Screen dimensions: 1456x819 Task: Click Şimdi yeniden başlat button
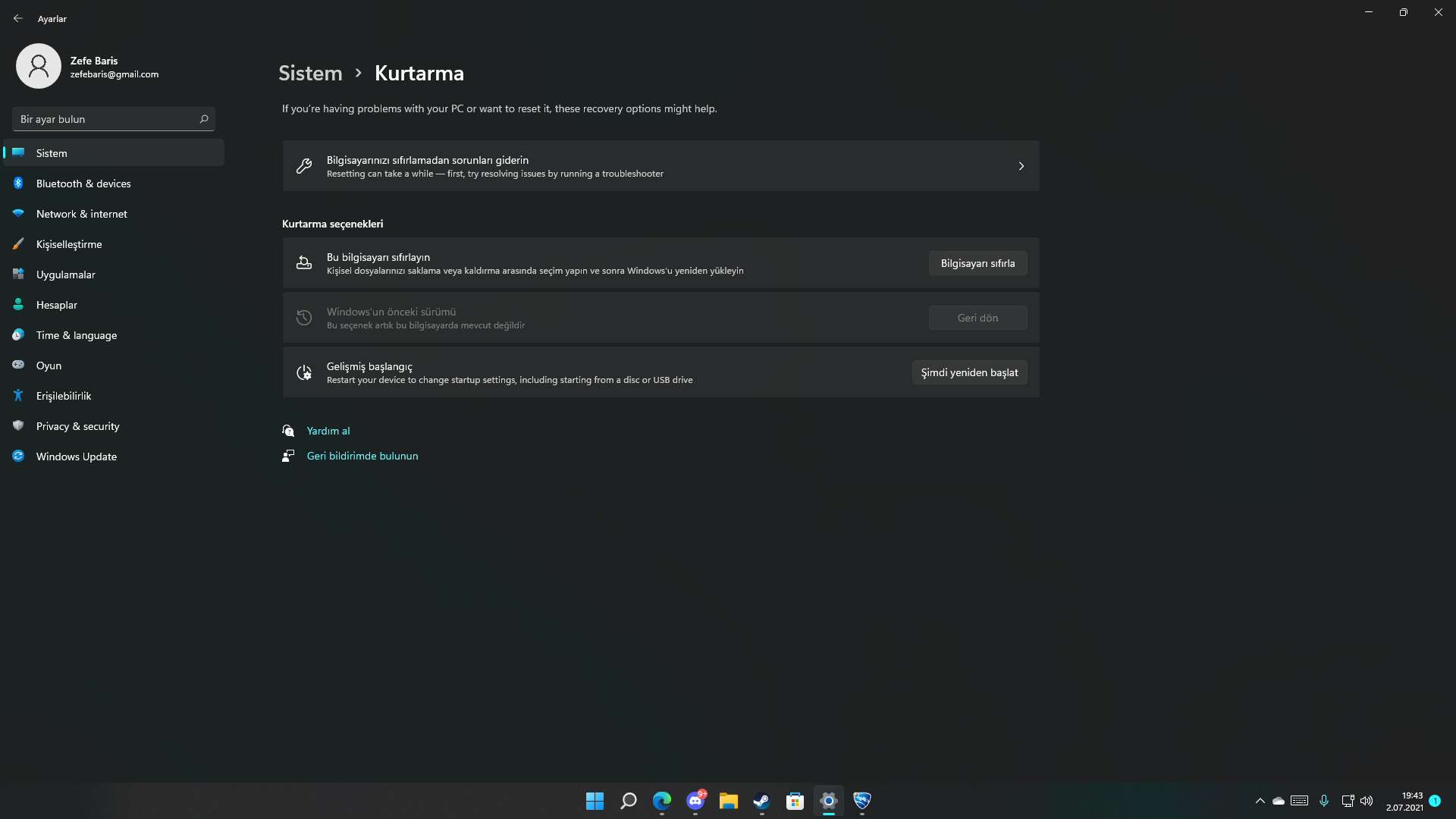click(x=969, y=372)
